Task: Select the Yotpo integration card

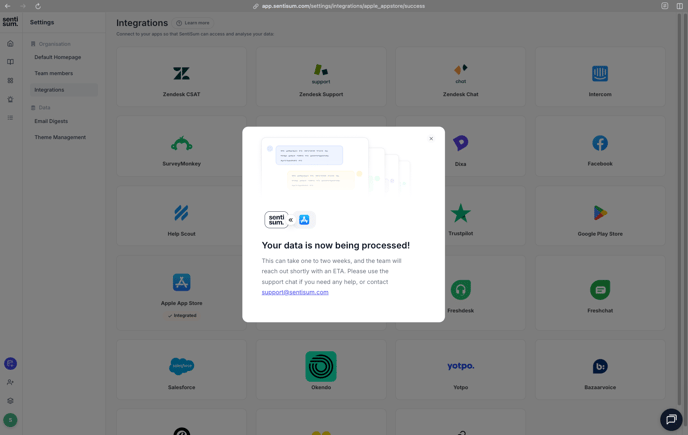Action: coord(460,370)
